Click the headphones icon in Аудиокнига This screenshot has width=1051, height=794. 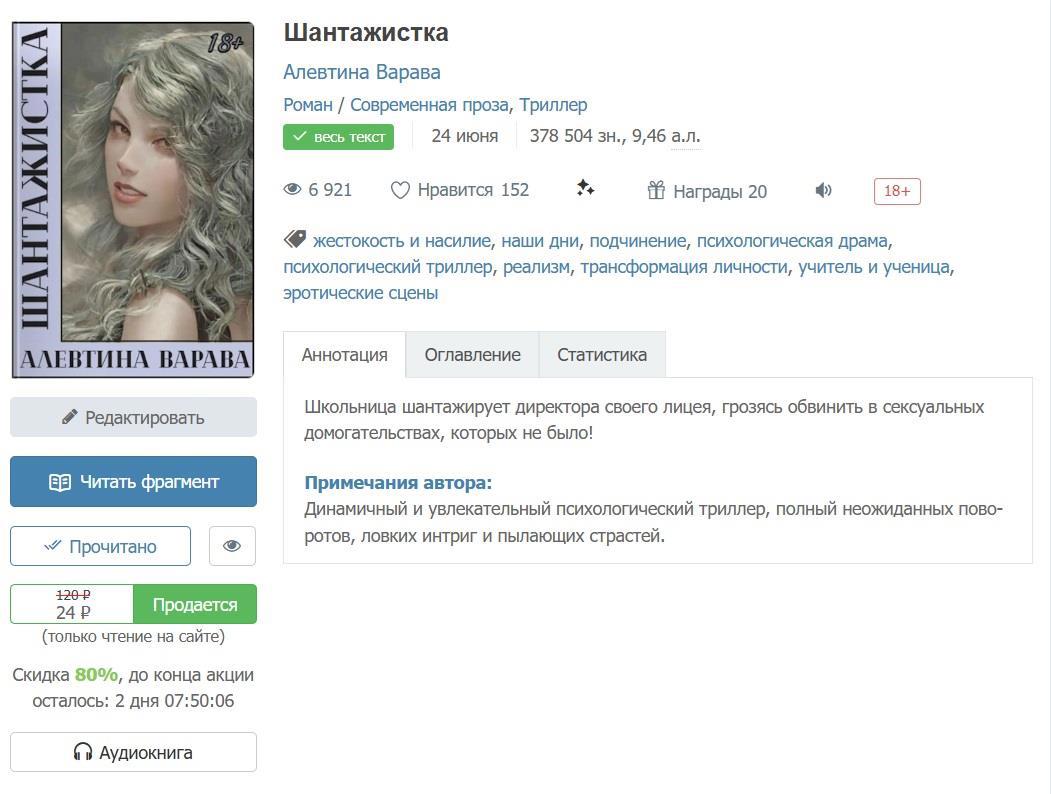82,752
